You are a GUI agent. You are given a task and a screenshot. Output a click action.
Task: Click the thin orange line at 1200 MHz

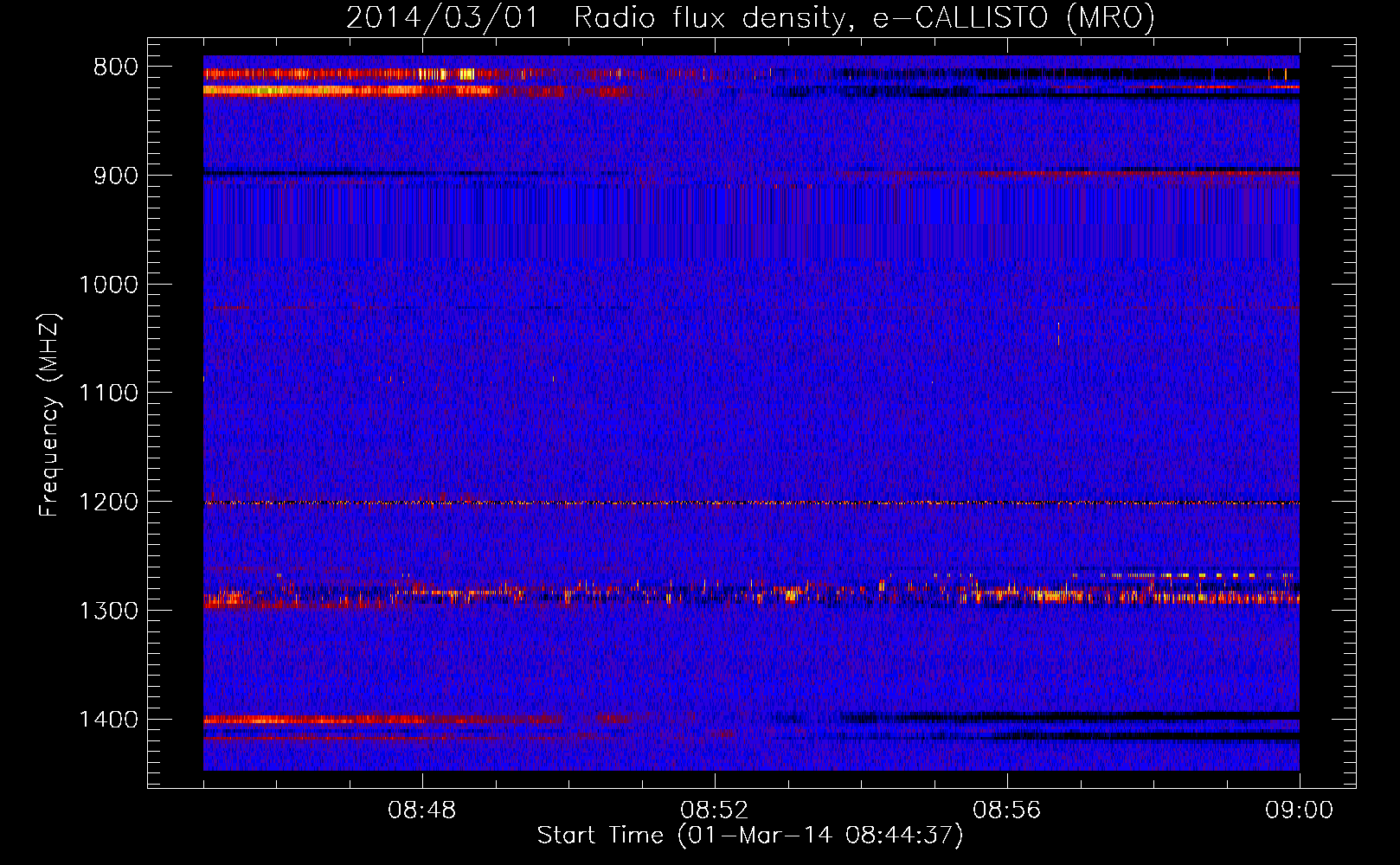pyautogui.click(x=751, y=503)
